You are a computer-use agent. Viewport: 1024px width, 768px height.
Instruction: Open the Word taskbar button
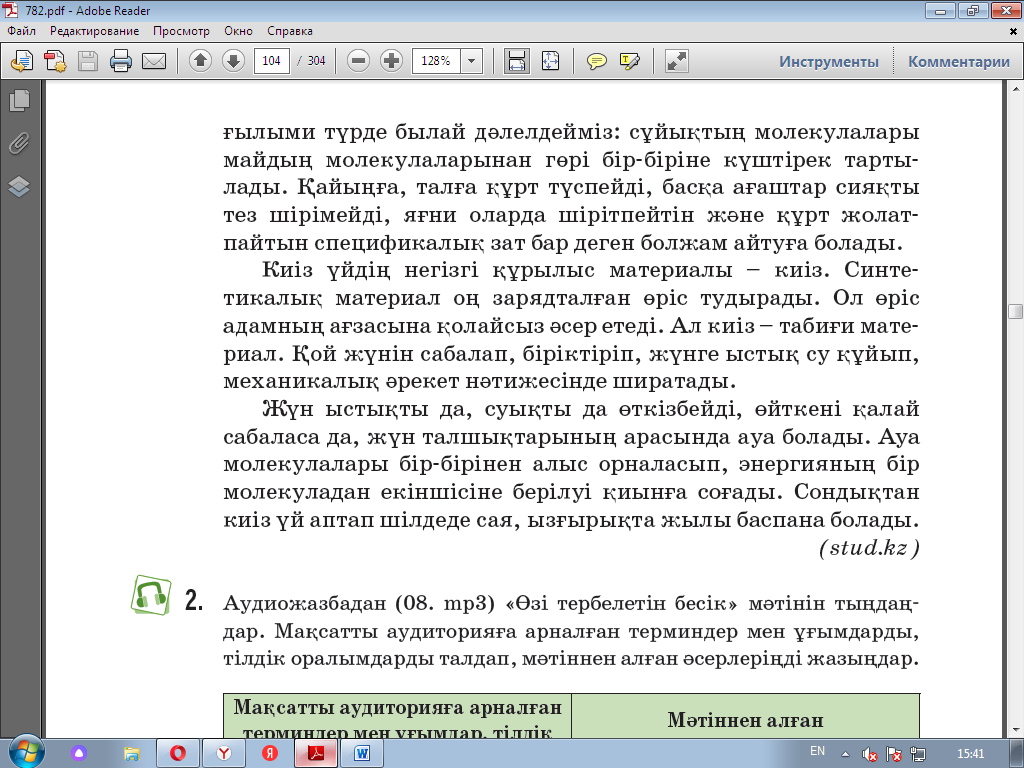click(361, 754)
